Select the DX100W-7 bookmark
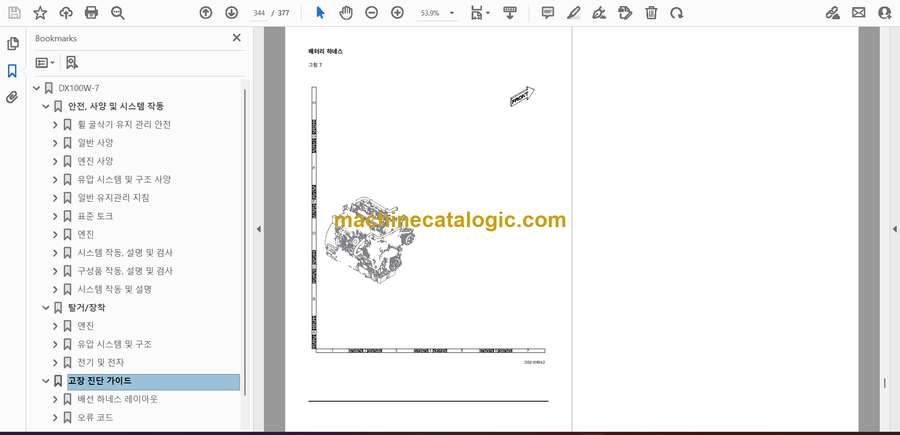This screenshot has width=900, height=435. [79, 88]
